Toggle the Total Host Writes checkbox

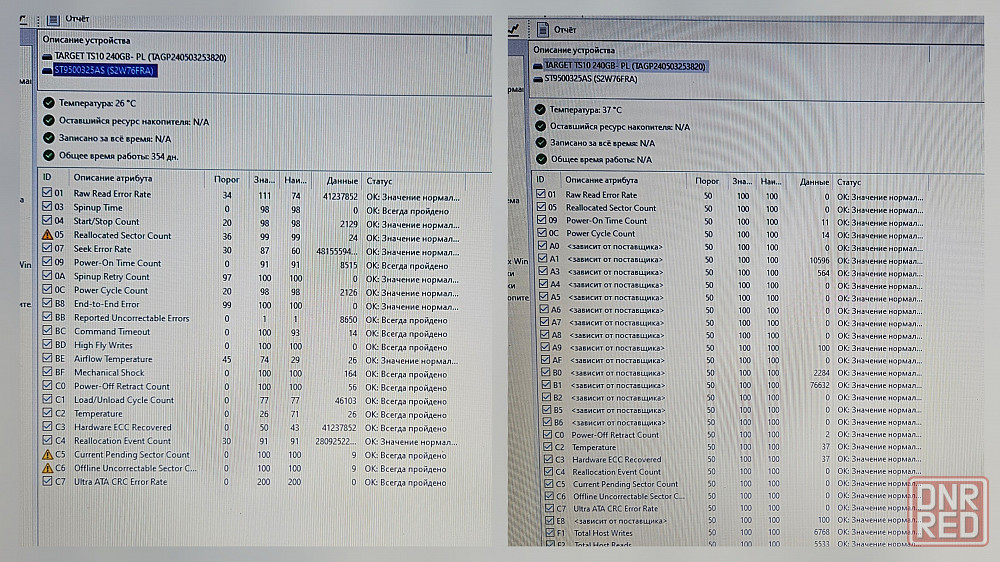coord(547,533)
